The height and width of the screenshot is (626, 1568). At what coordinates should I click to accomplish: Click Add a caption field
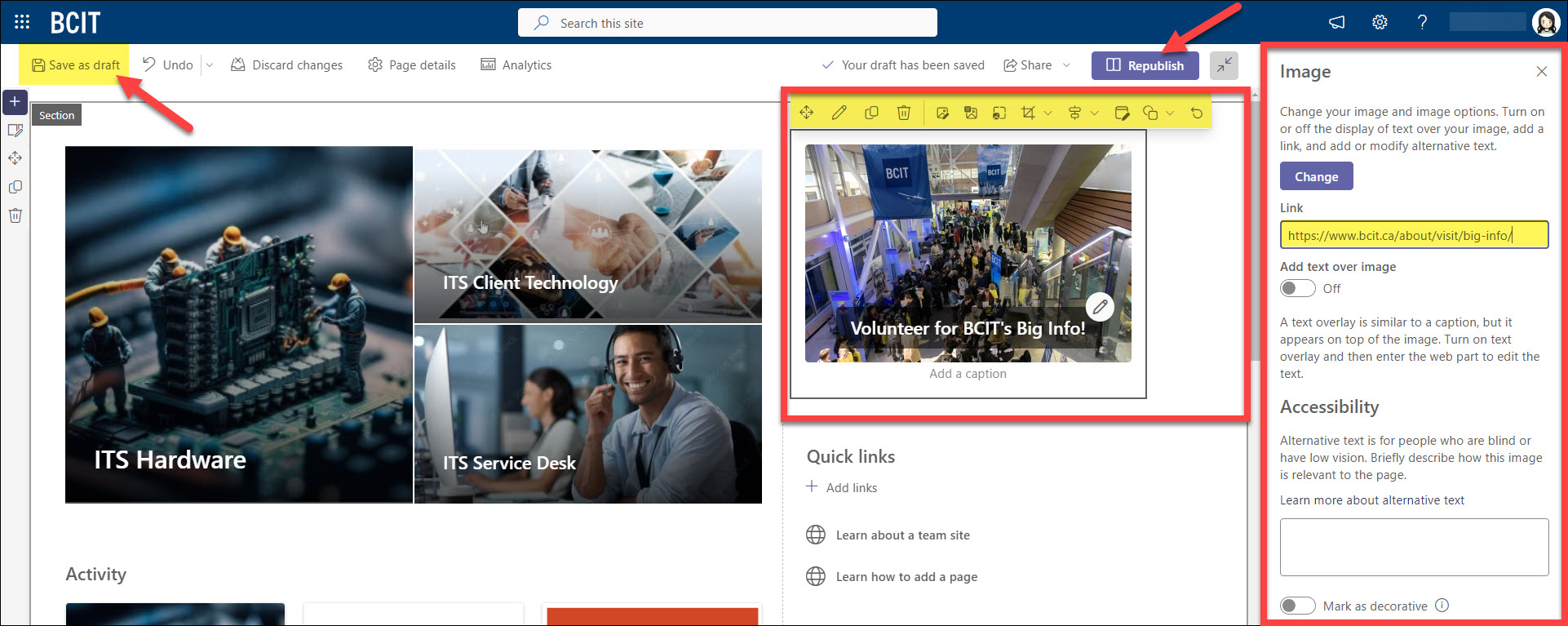[x=968, y=374]
